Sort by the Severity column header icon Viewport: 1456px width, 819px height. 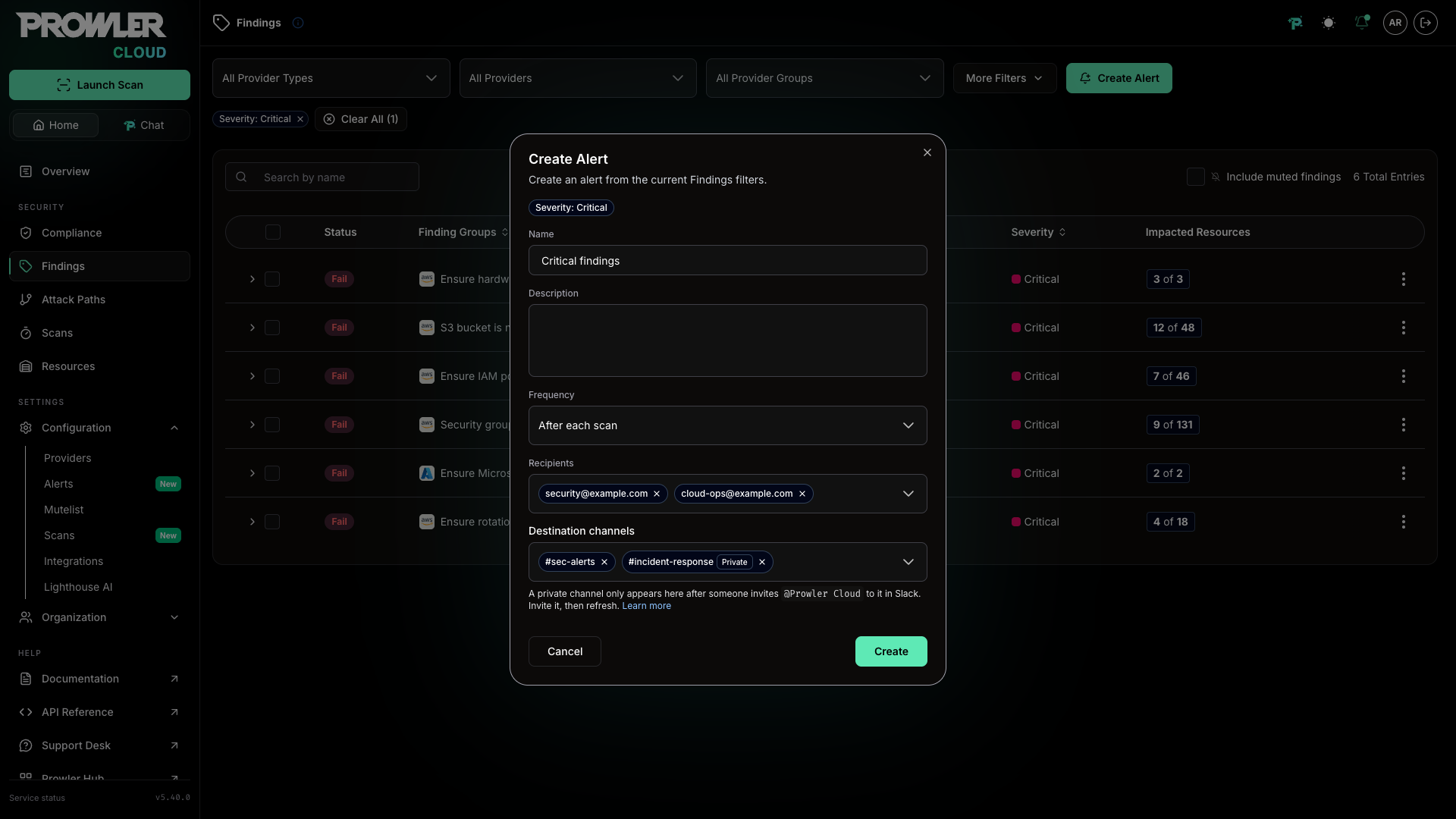1062,232
